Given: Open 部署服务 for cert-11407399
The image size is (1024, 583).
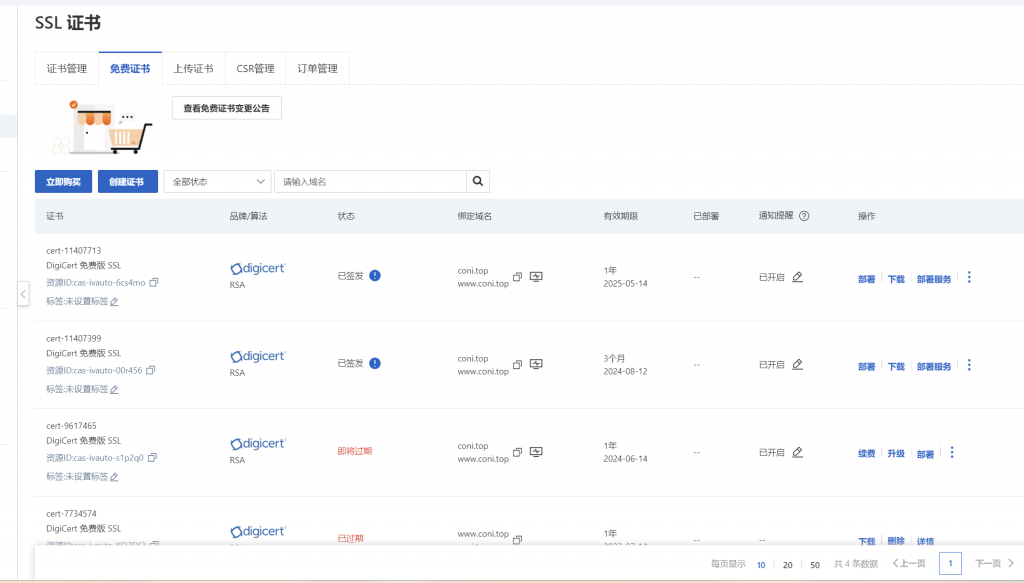Looking at the screenshot, I should click(934, 366).
